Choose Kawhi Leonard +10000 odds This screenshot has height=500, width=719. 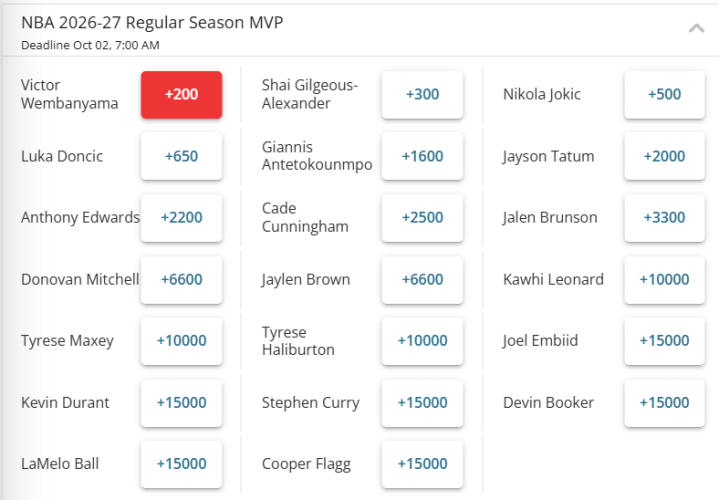click(664, 279)
